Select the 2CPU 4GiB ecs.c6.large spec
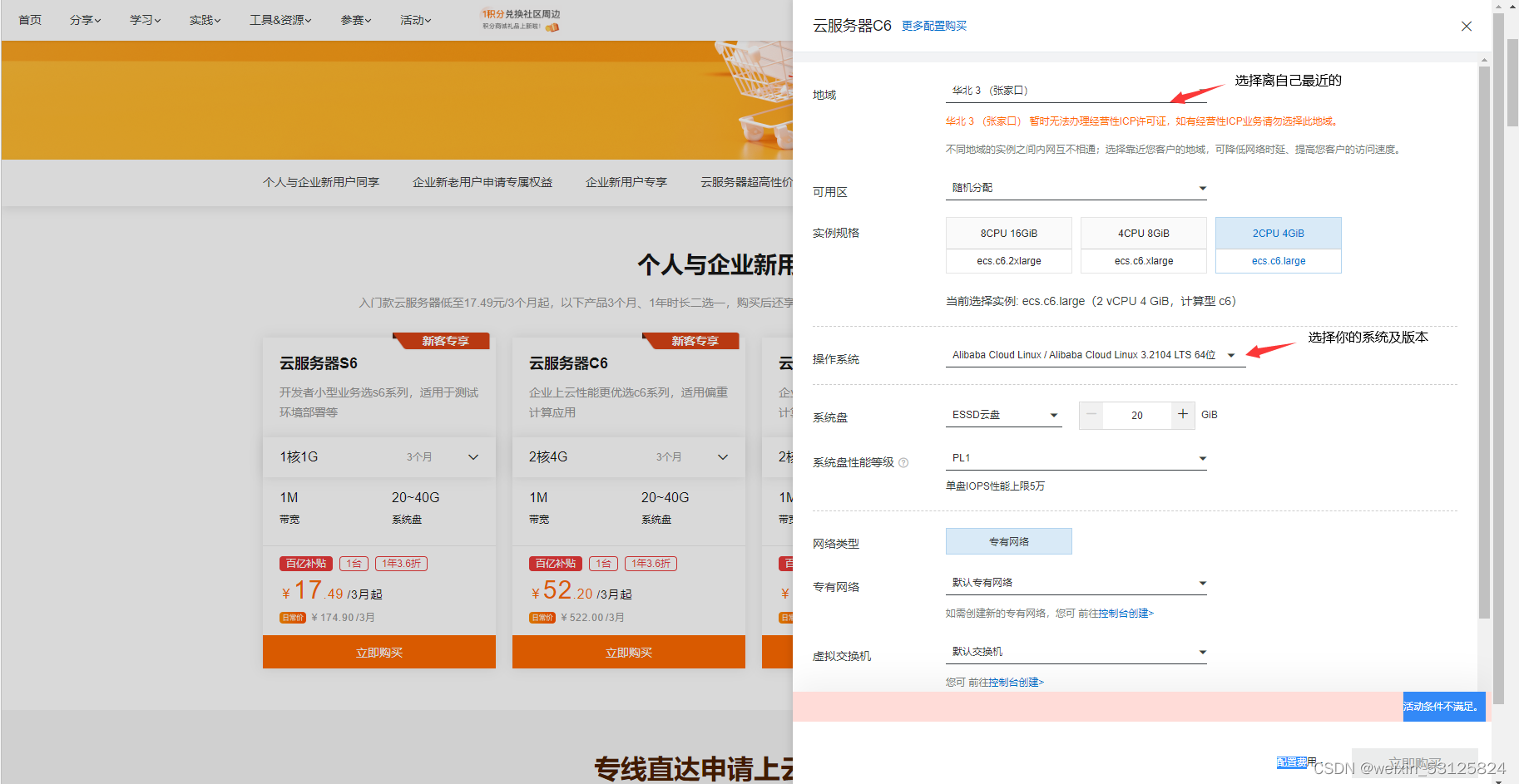The image size is (1519, 784). [x=1279, y=246]
